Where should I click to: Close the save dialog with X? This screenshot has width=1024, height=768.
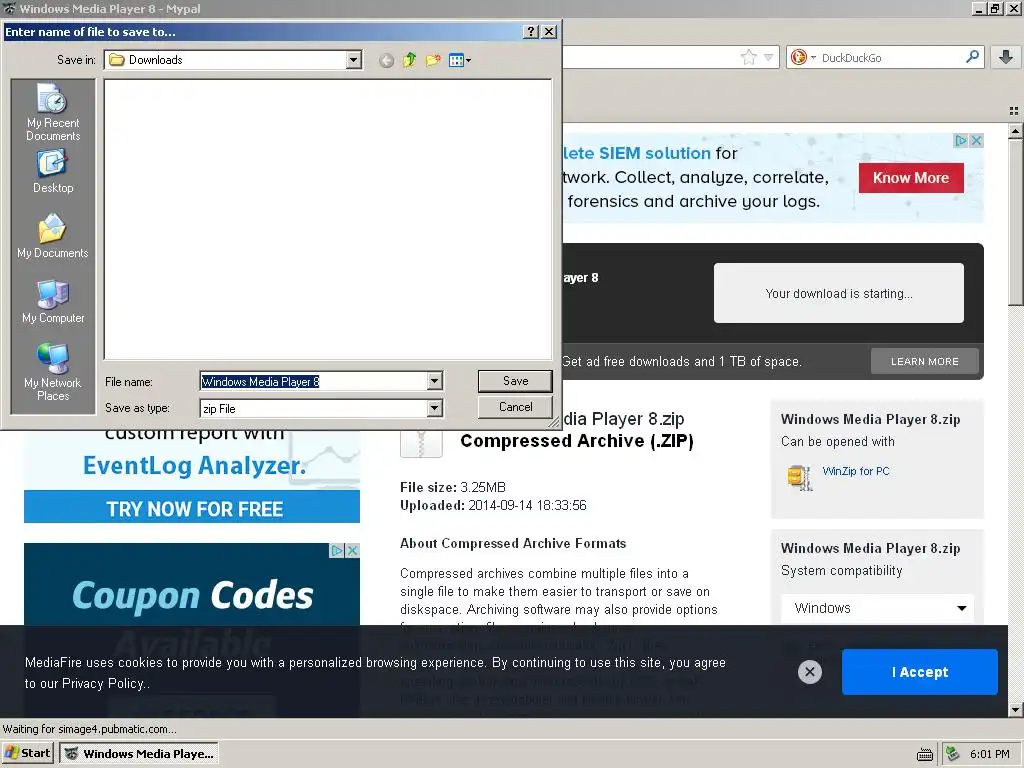549,31
